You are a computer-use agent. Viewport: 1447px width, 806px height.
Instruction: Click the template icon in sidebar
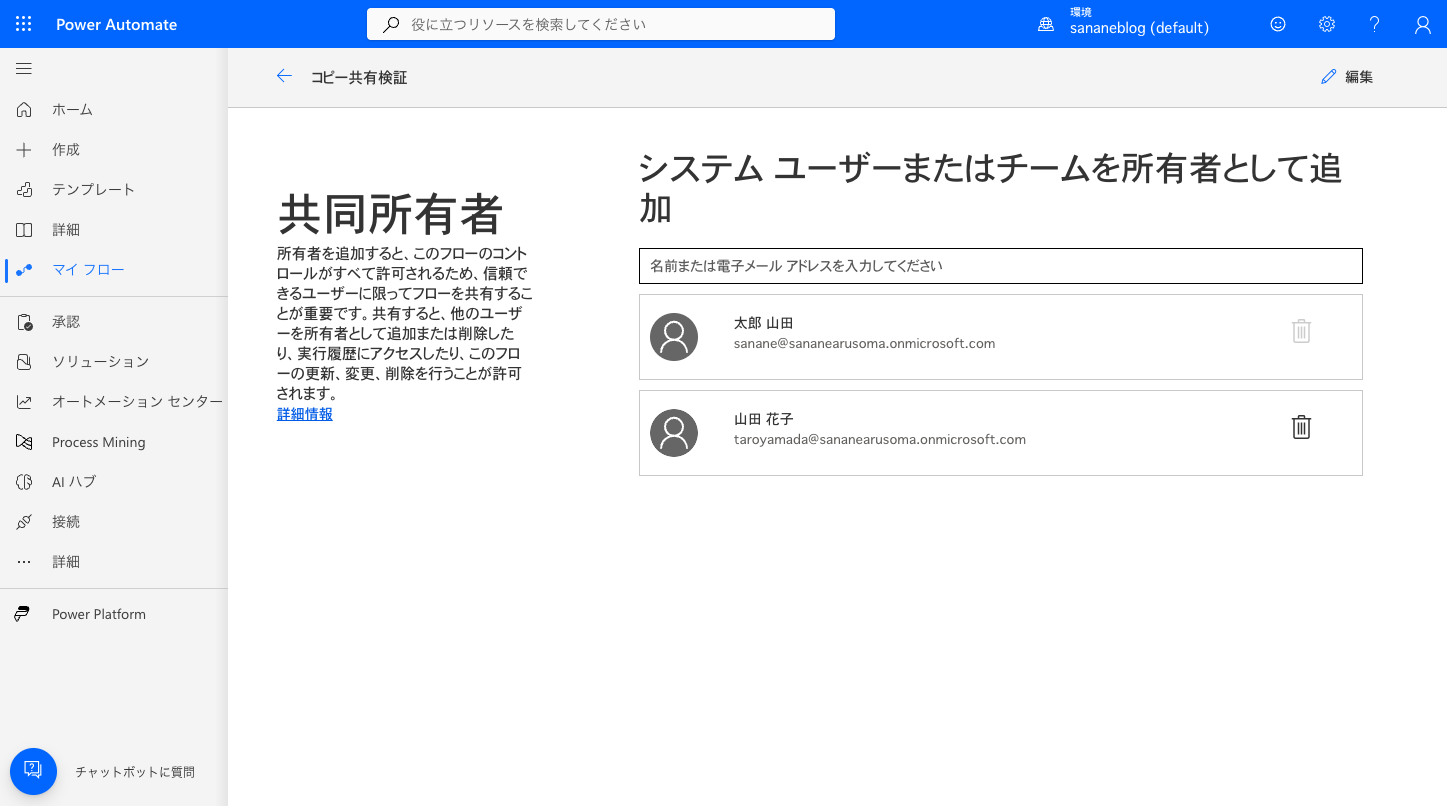[24, 189]
